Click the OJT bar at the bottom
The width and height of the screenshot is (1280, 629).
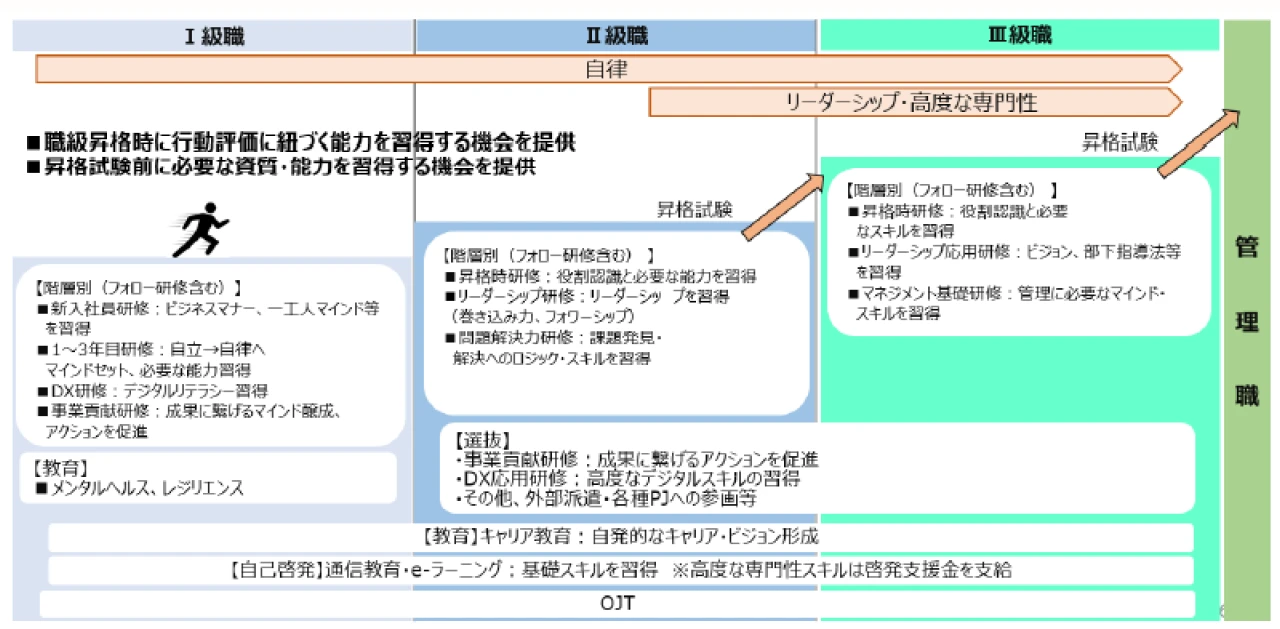click(617, 604)
